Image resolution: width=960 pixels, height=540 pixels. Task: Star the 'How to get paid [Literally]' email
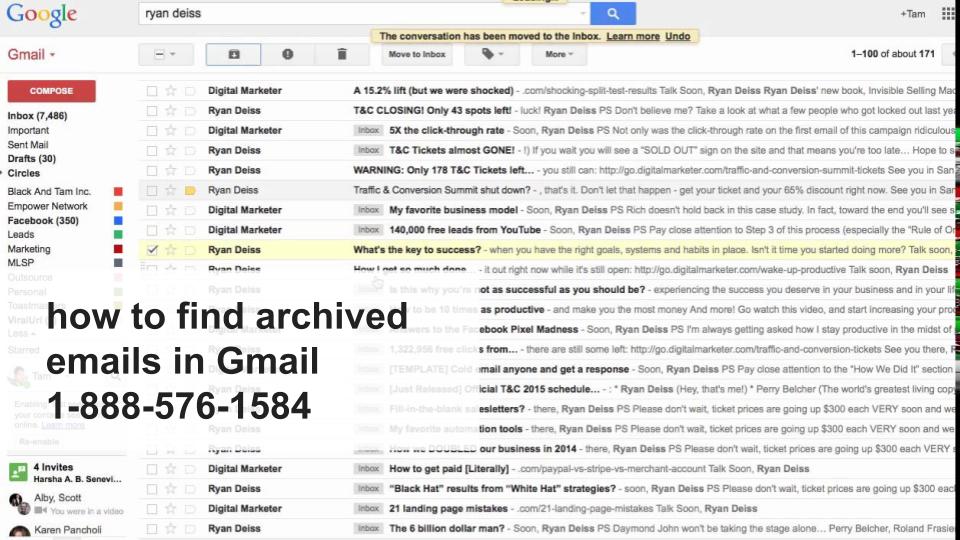(x=171, y=469)
